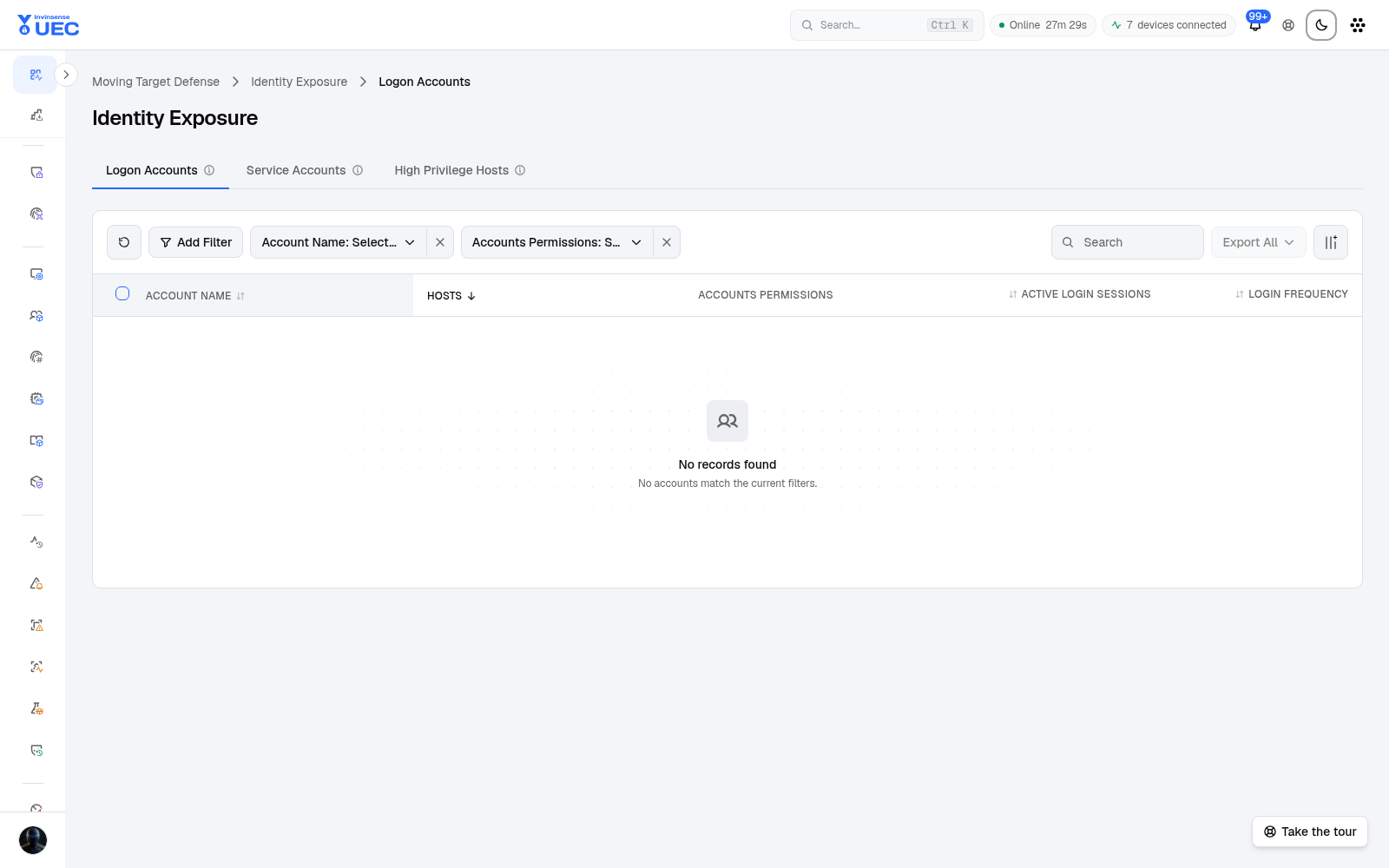Screen dimensions: 1389x868
Task: Remove the Account Name filter
Action: pyautogui.click(x=440, y=242)
